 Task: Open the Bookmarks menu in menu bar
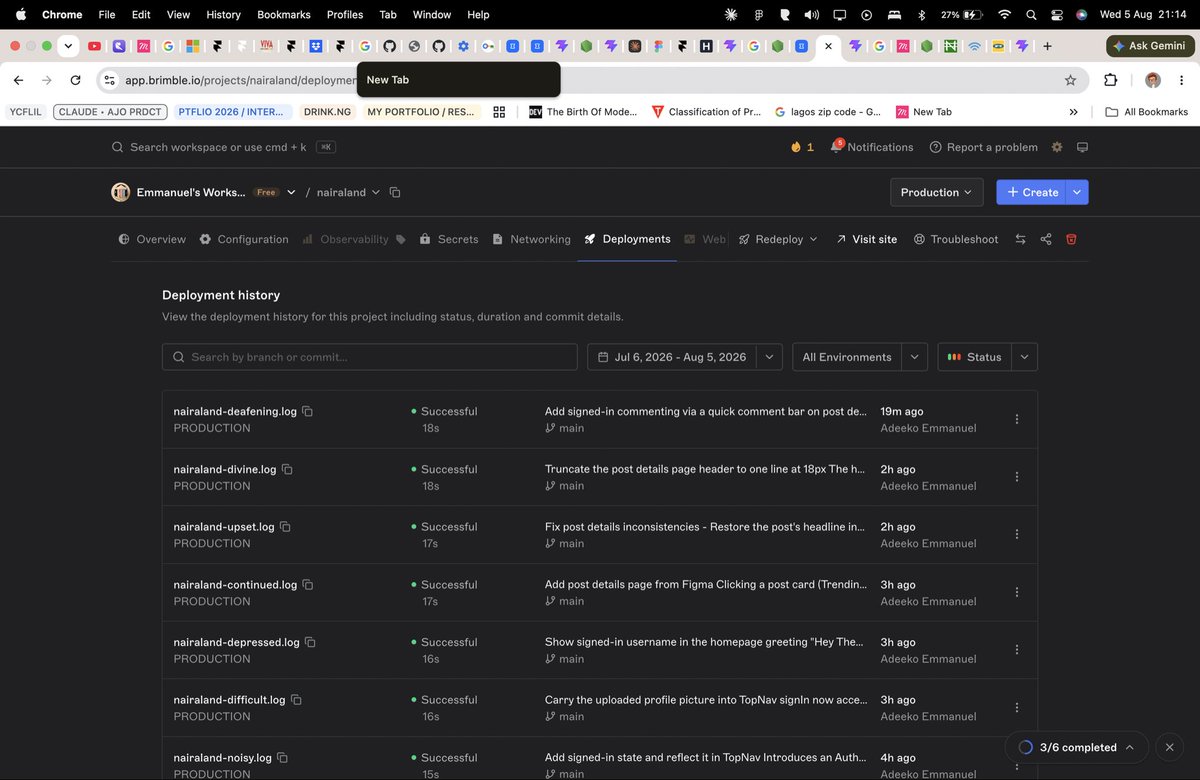point(284,15)
